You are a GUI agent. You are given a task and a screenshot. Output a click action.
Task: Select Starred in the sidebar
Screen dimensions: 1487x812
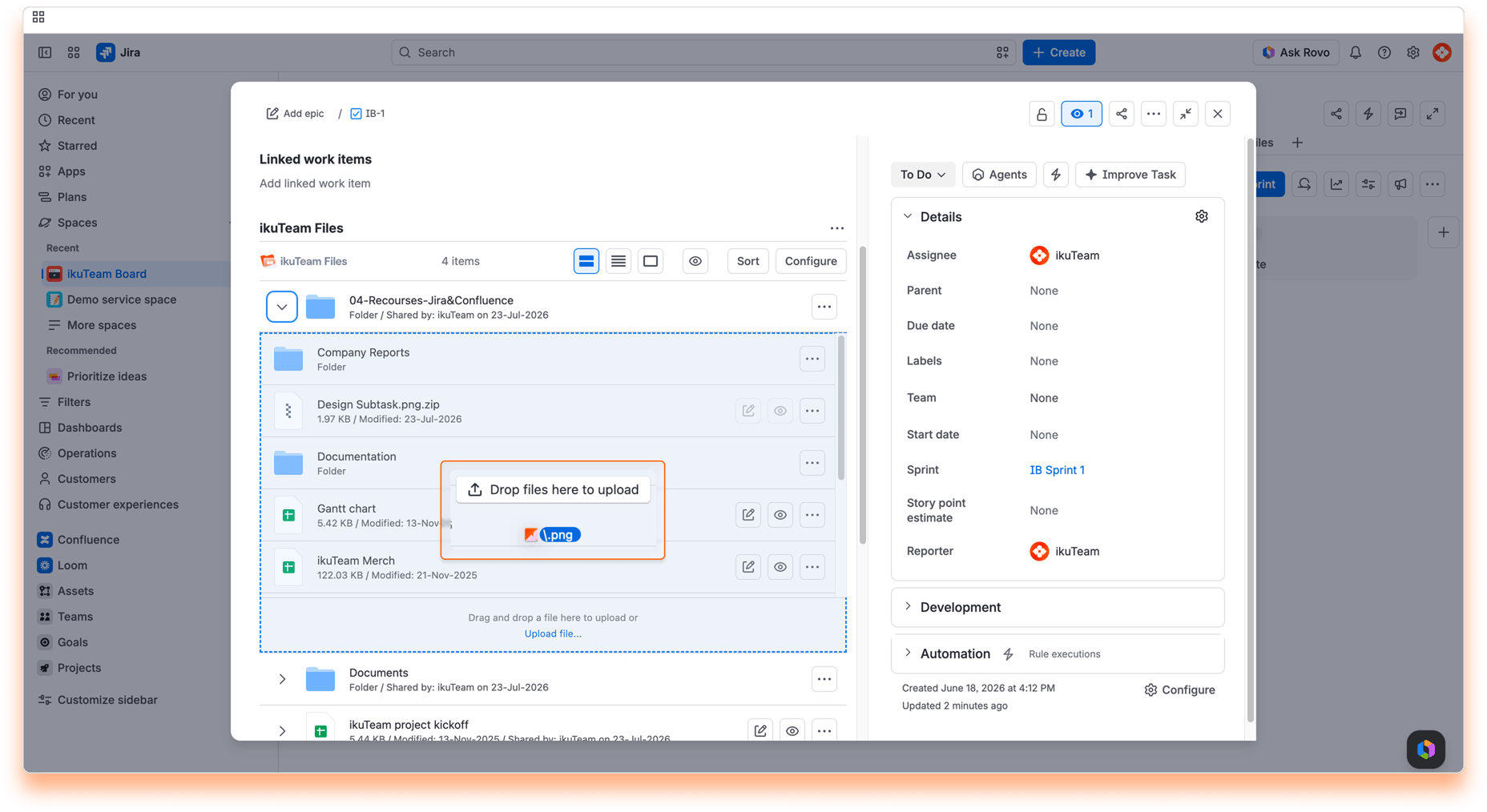[77, 146]
